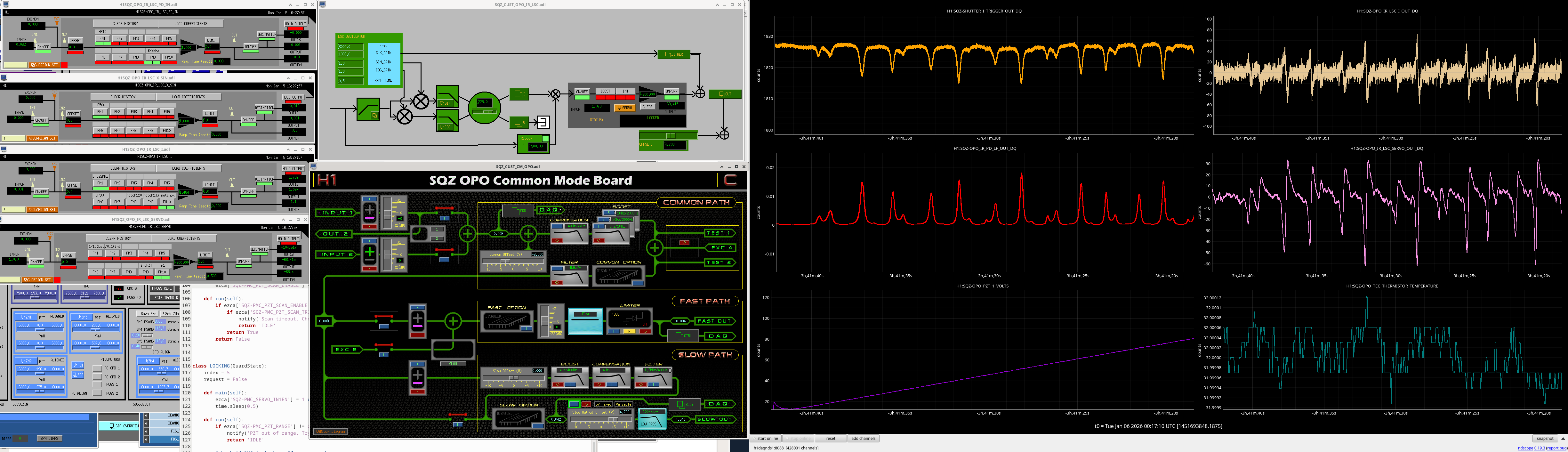1568x452 pixels.
Task: Open the Block Diagram link
Action: [331, 431]
